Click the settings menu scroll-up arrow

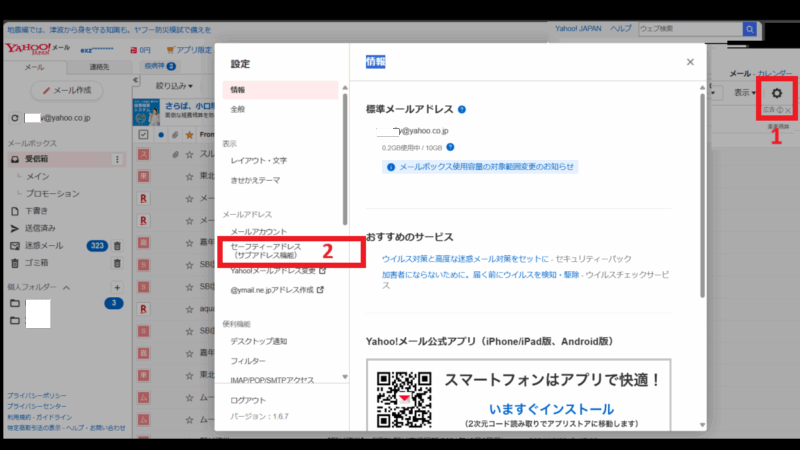click(x=345, y=88)
